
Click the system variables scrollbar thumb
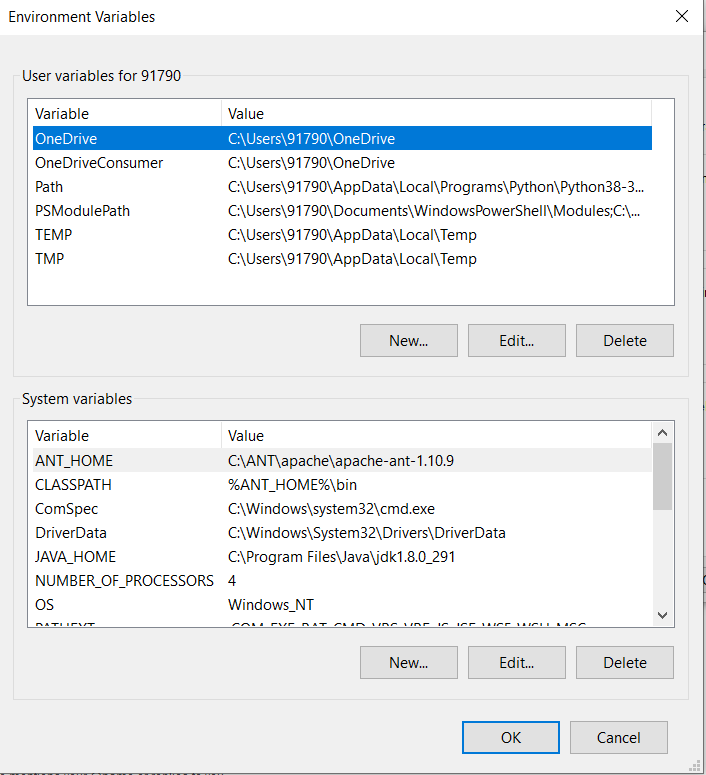click(662, 476)
